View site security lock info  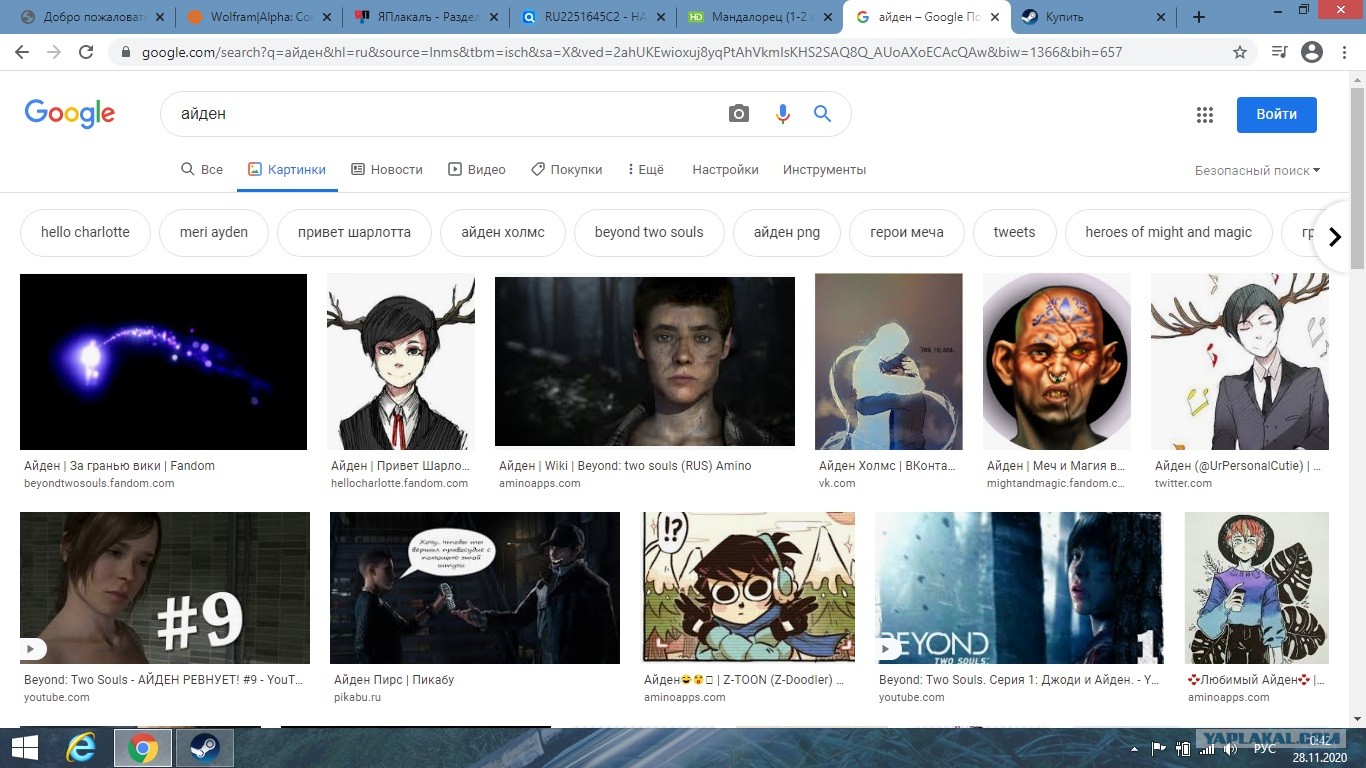click(125, 52)
